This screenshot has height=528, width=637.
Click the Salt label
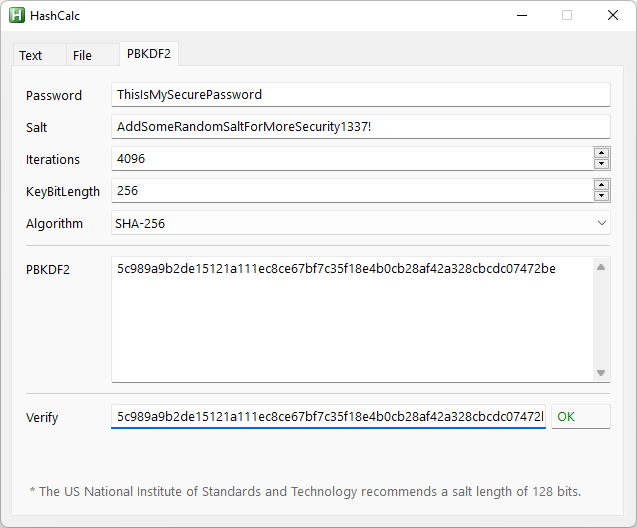(37, 128)
